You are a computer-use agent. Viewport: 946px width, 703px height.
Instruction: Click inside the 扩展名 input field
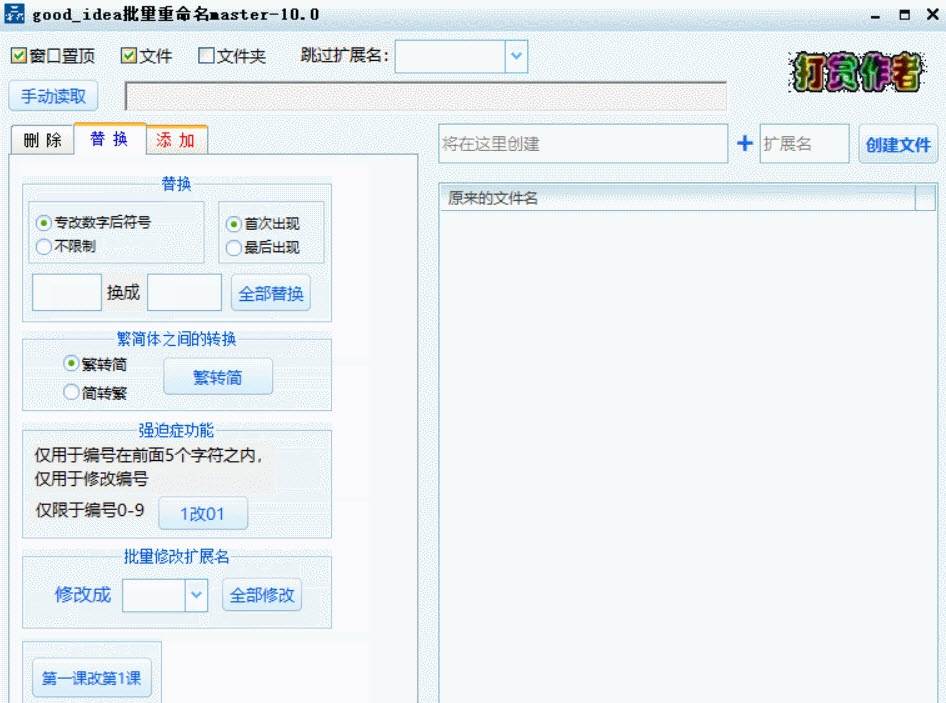pos(804,144)
